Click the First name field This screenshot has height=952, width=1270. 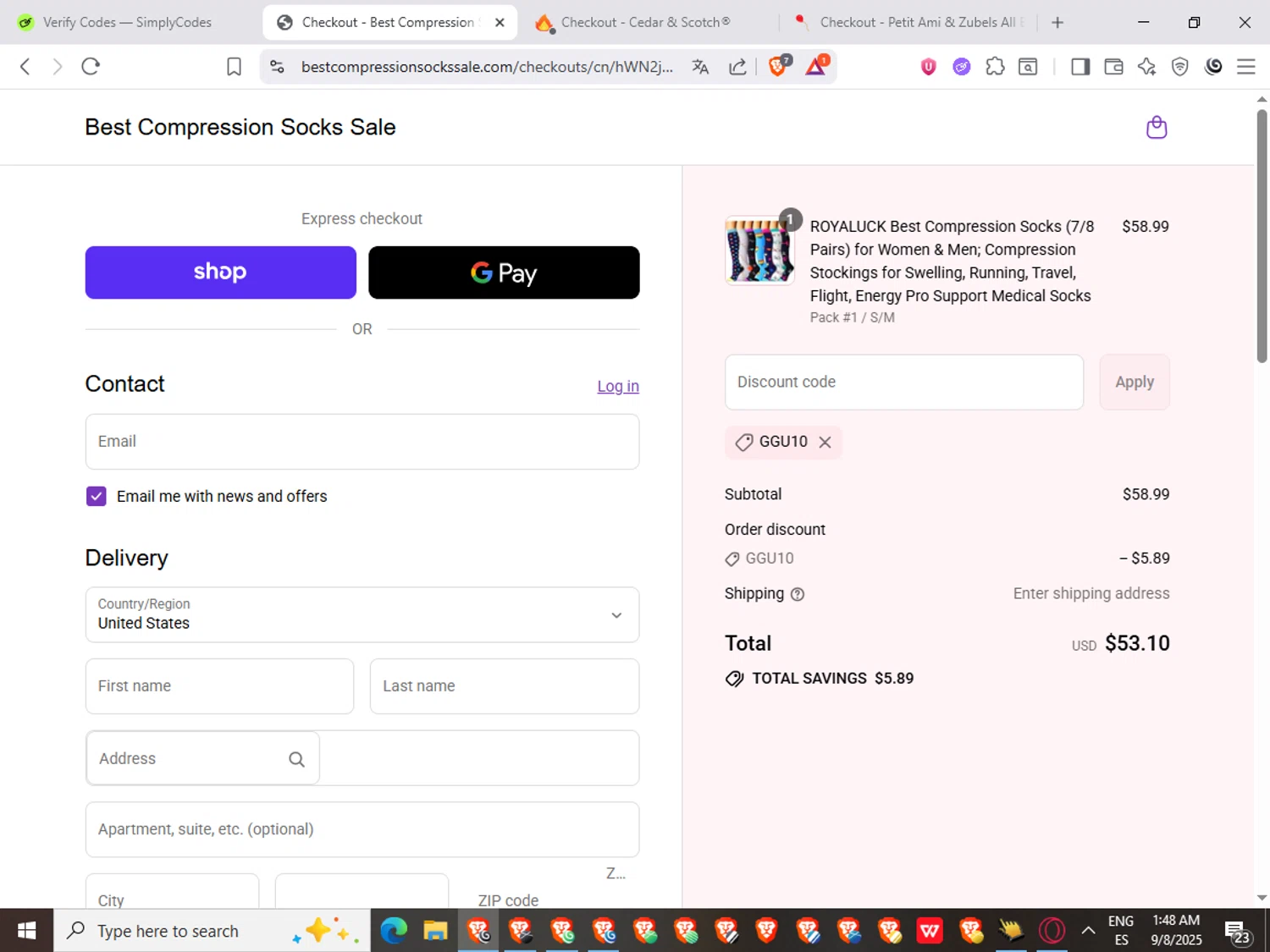tap(219, 686)
